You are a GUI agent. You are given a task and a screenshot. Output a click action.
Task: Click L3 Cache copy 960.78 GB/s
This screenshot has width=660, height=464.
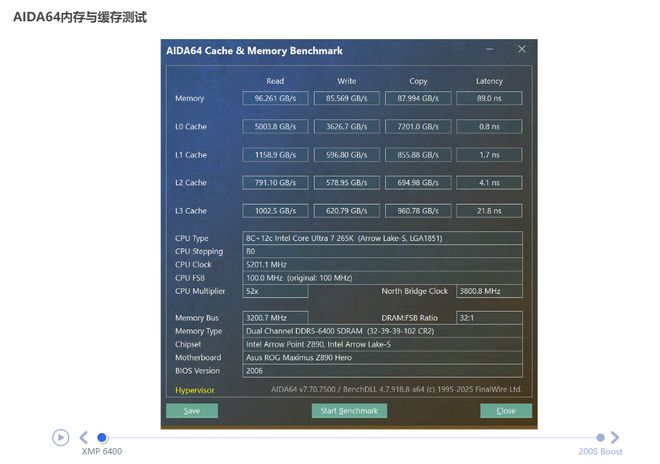[x=418, y=211]
